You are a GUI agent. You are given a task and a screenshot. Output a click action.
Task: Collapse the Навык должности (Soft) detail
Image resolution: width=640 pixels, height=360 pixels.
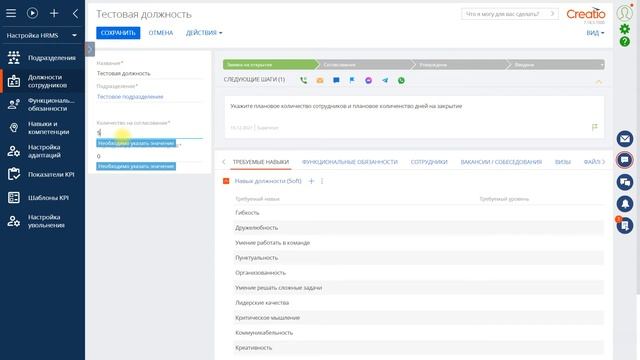coord(226,181)
